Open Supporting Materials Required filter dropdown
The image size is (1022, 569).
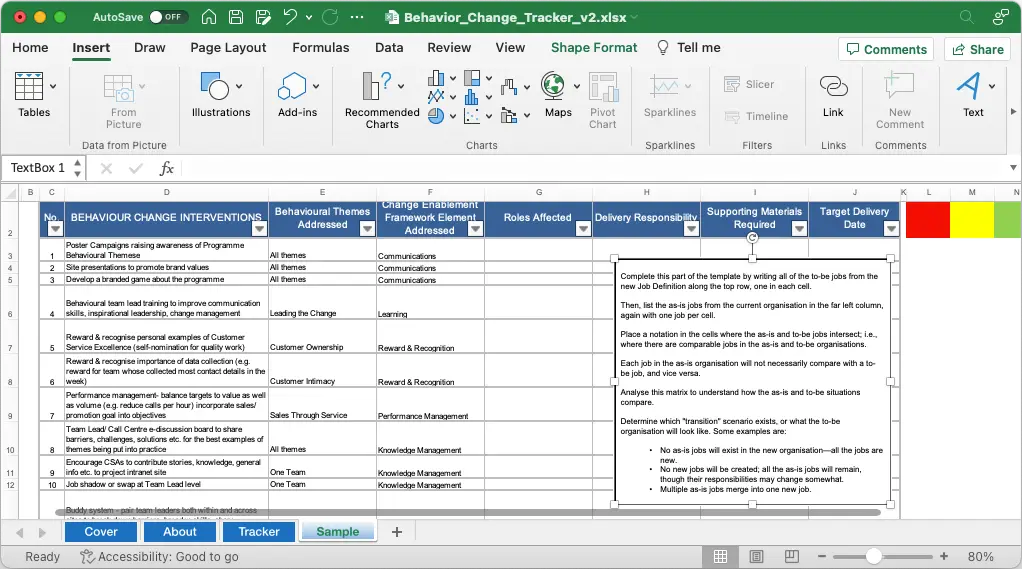(799, 228)
